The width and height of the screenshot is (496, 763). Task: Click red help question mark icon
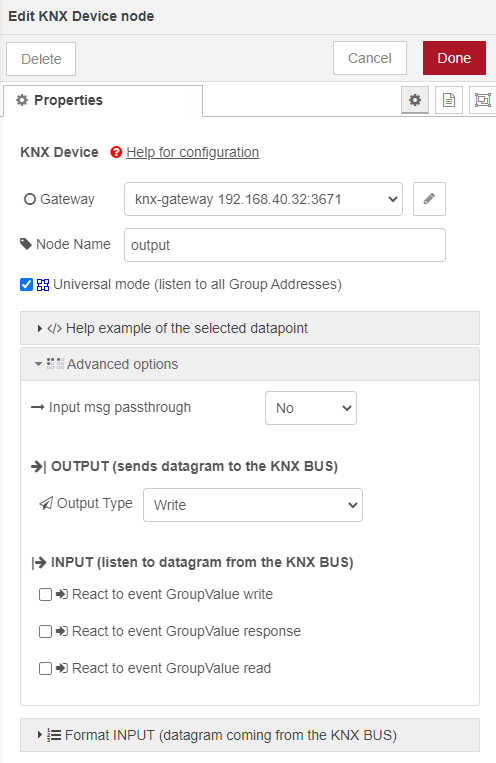[x=116, y=152]
